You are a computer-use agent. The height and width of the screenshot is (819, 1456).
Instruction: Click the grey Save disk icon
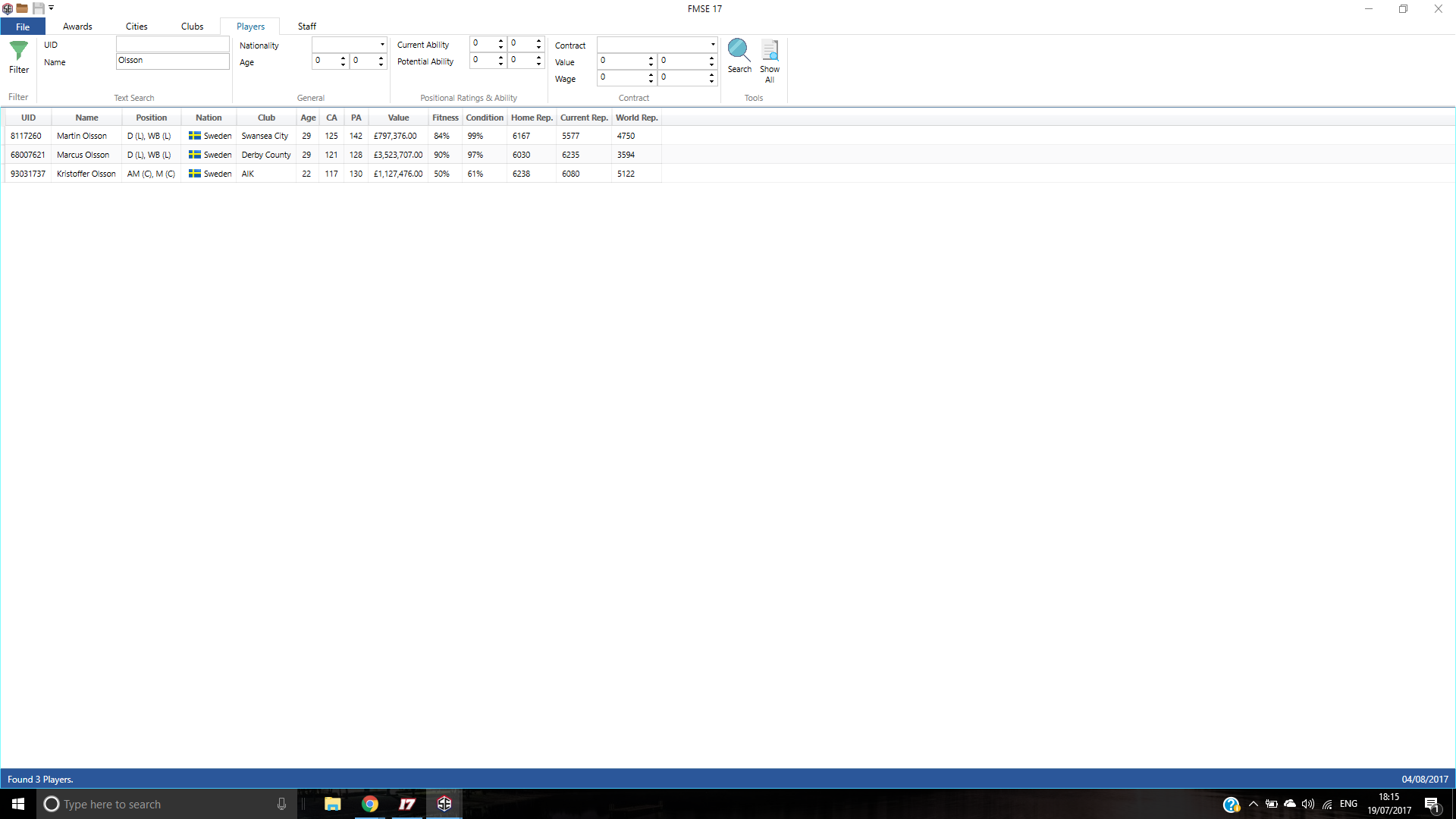pos(38,8)
